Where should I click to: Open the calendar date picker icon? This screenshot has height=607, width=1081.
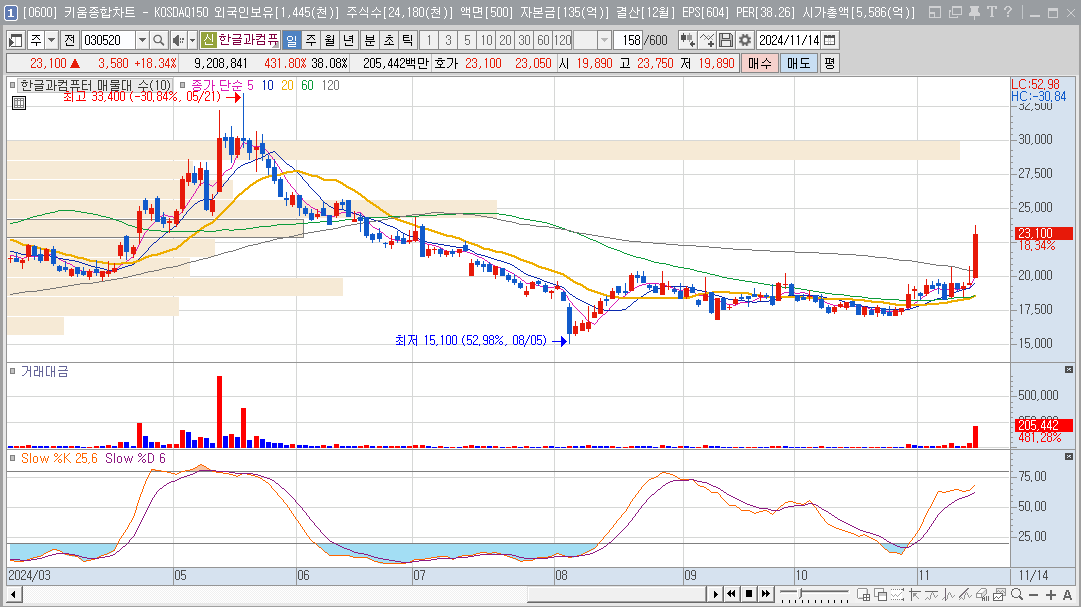(830, 41)
